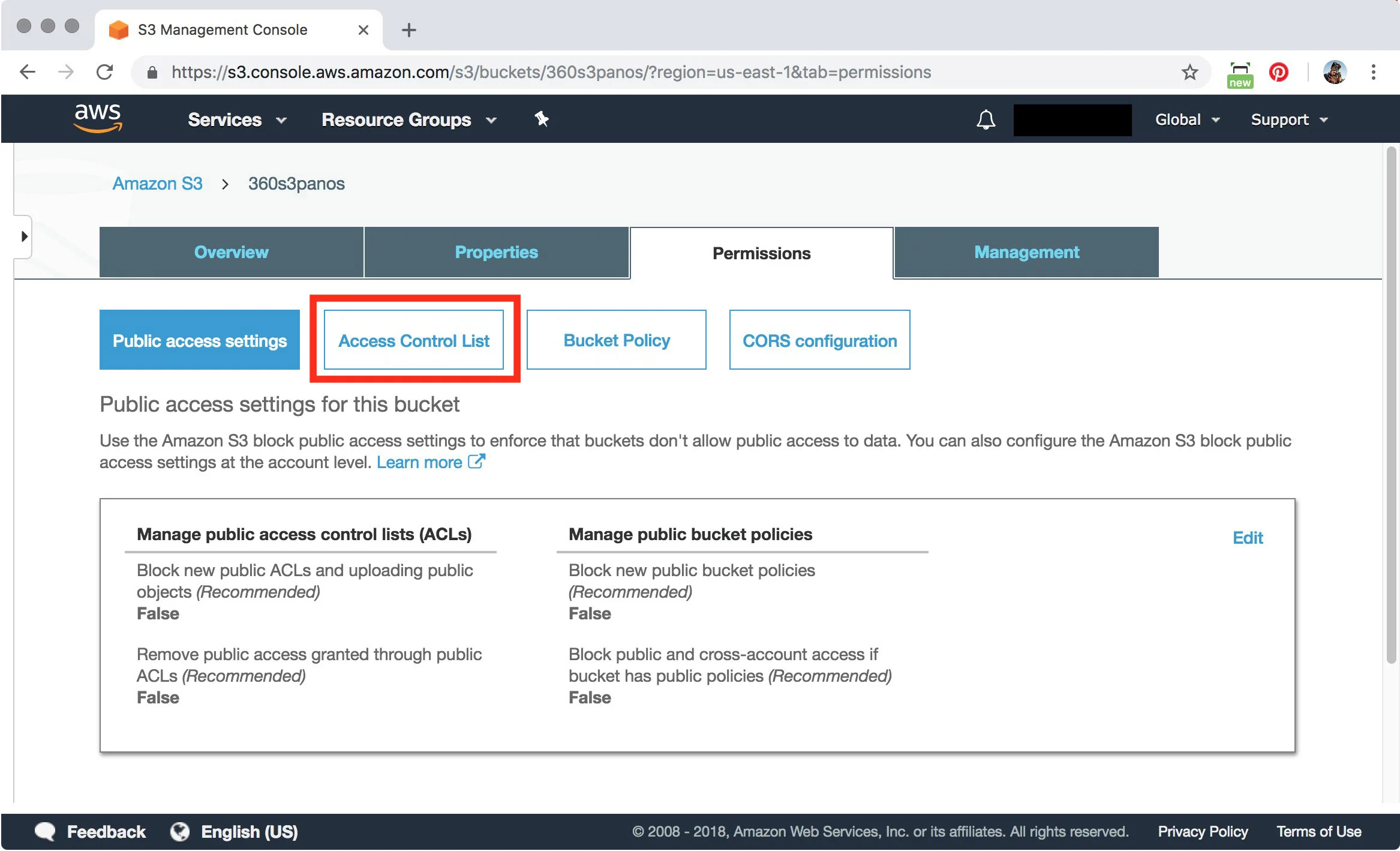Click the globe language icon

(x=179, y=832)
